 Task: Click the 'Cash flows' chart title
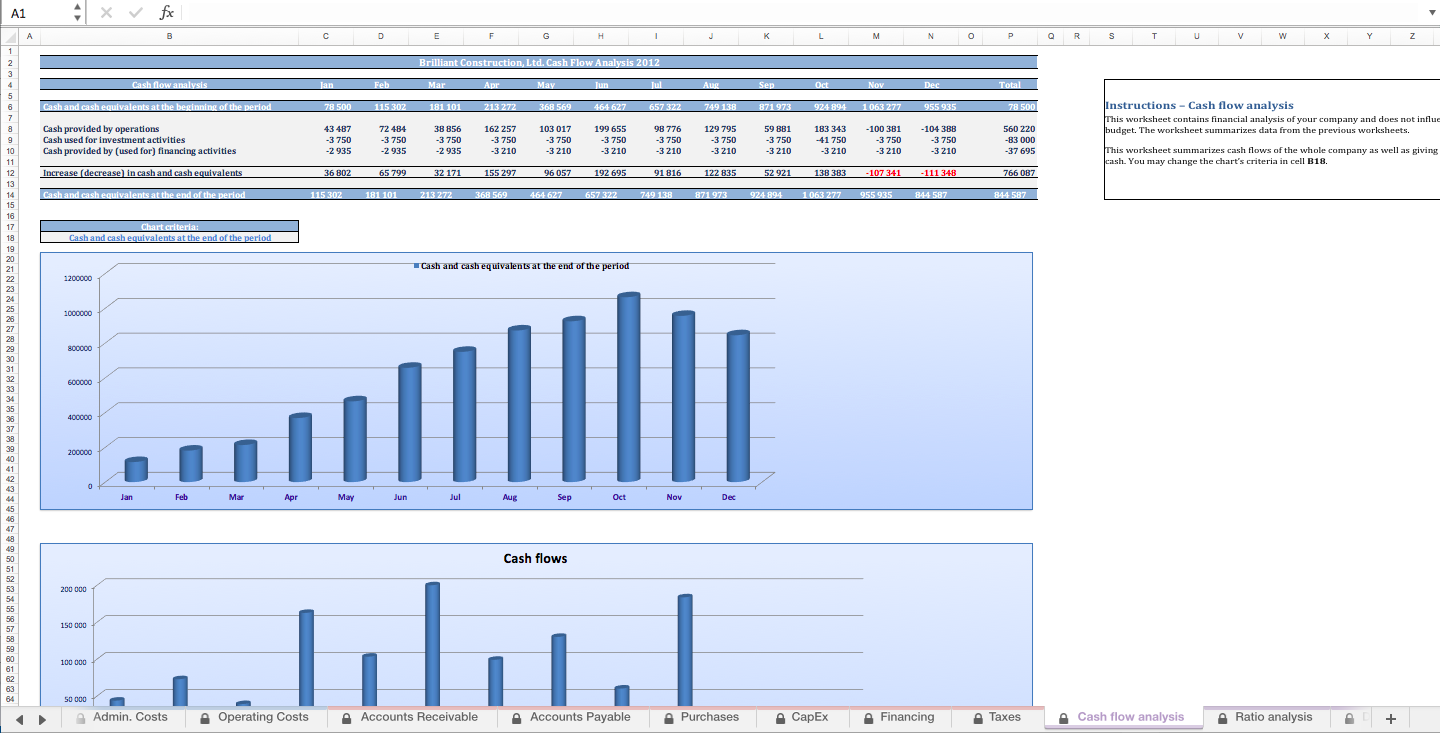[535, 558]
